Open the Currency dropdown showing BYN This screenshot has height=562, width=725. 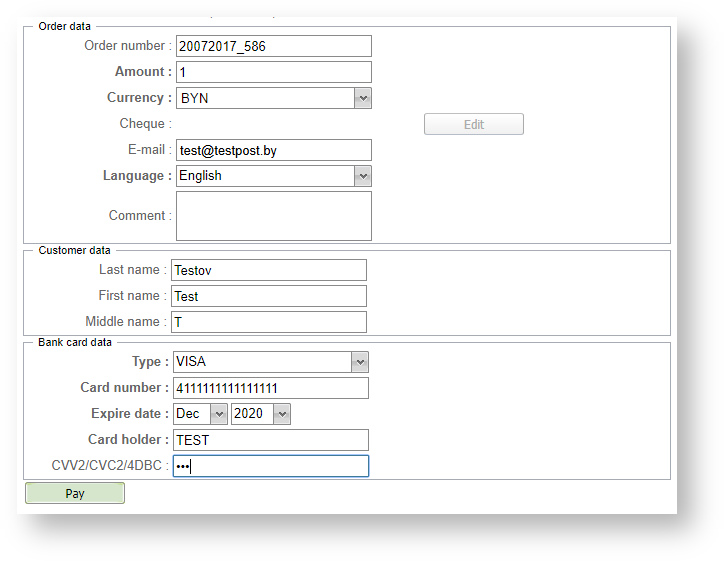click(x=273, y=98)
